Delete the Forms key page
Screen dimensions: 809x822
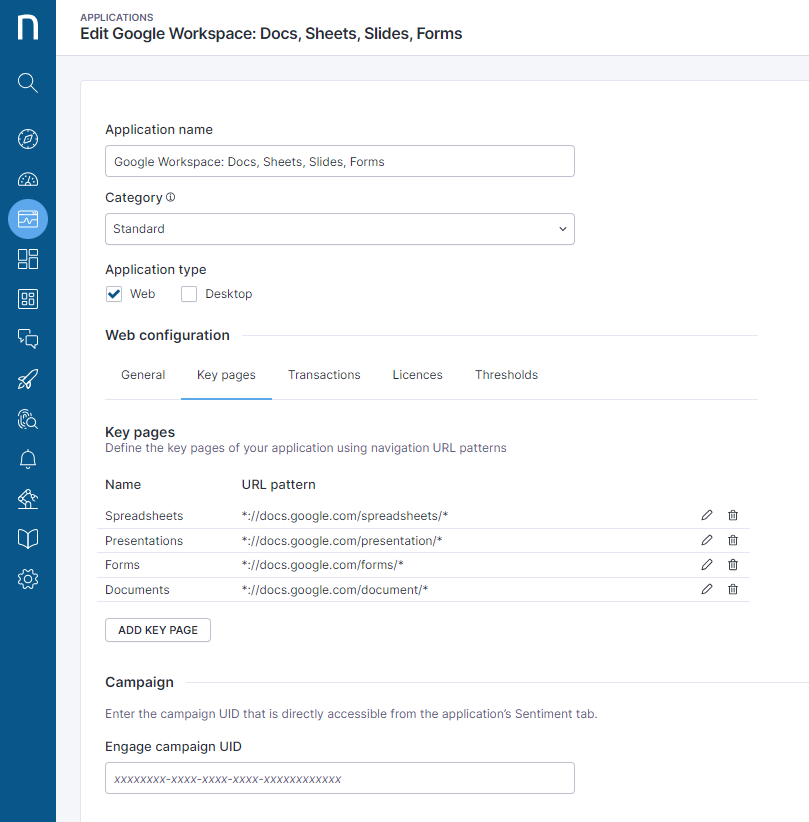(733, 565)
